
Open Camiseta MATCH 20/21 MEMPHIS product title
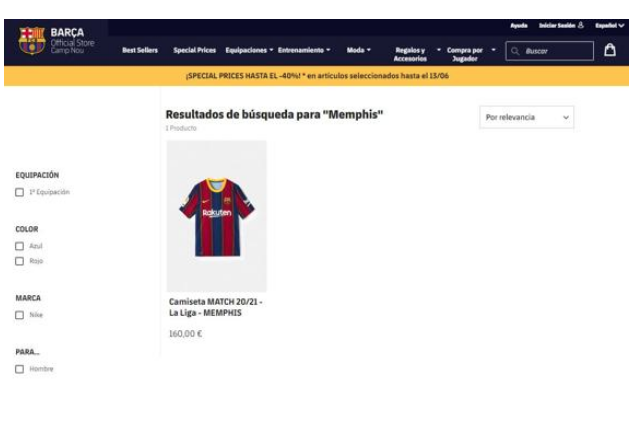click(215, 307)
